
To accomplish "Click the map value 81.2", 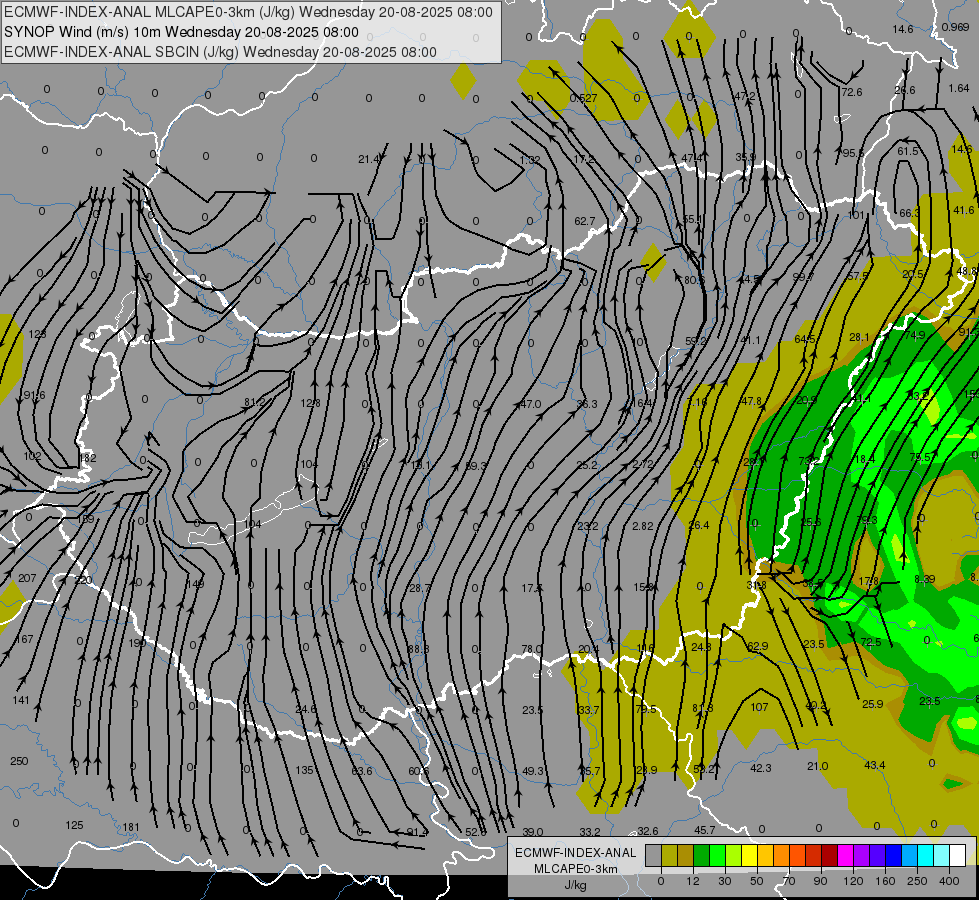I will point(255,402).
